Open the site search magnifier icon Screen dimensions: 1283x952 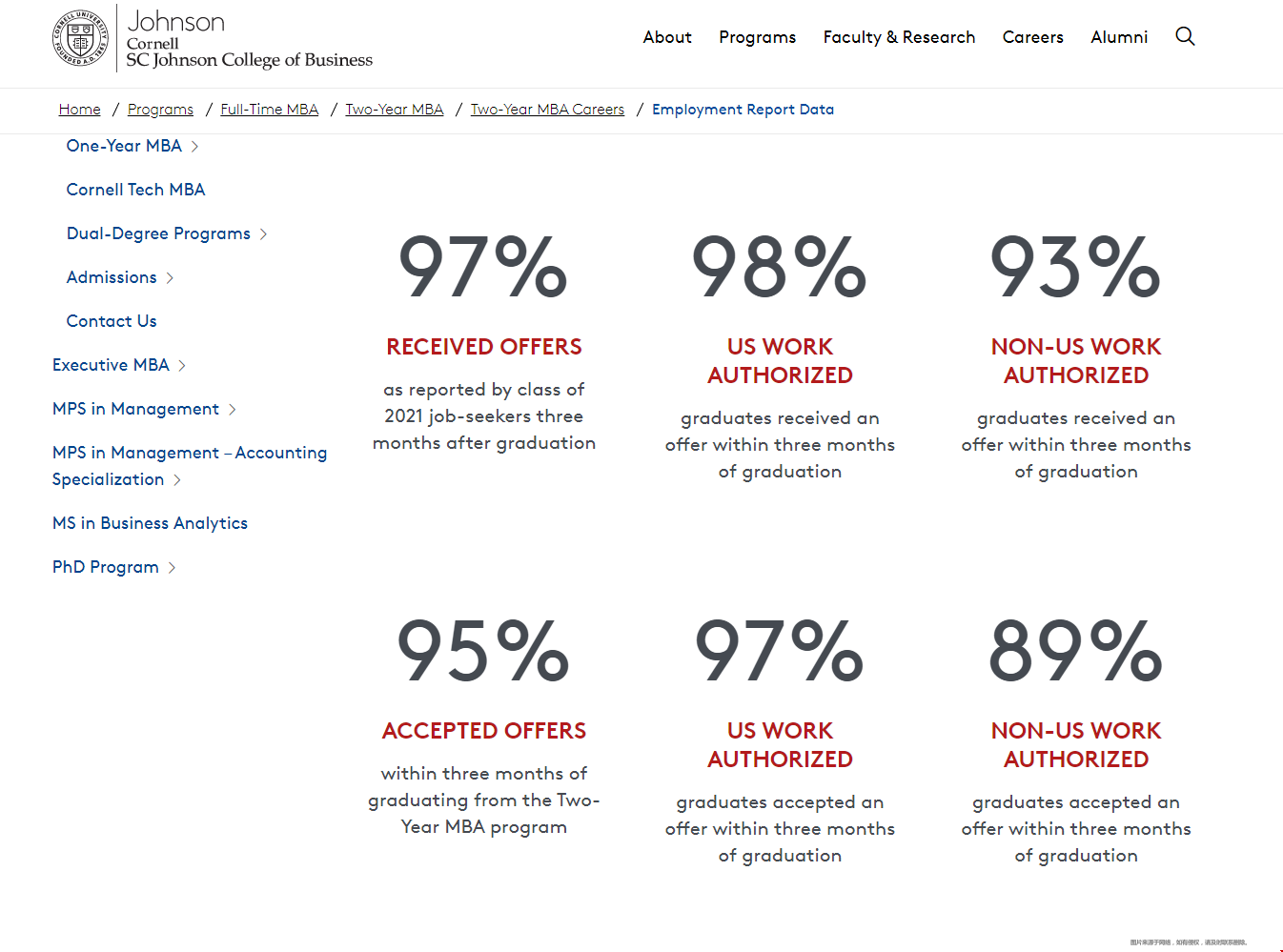coord(1185,36)
